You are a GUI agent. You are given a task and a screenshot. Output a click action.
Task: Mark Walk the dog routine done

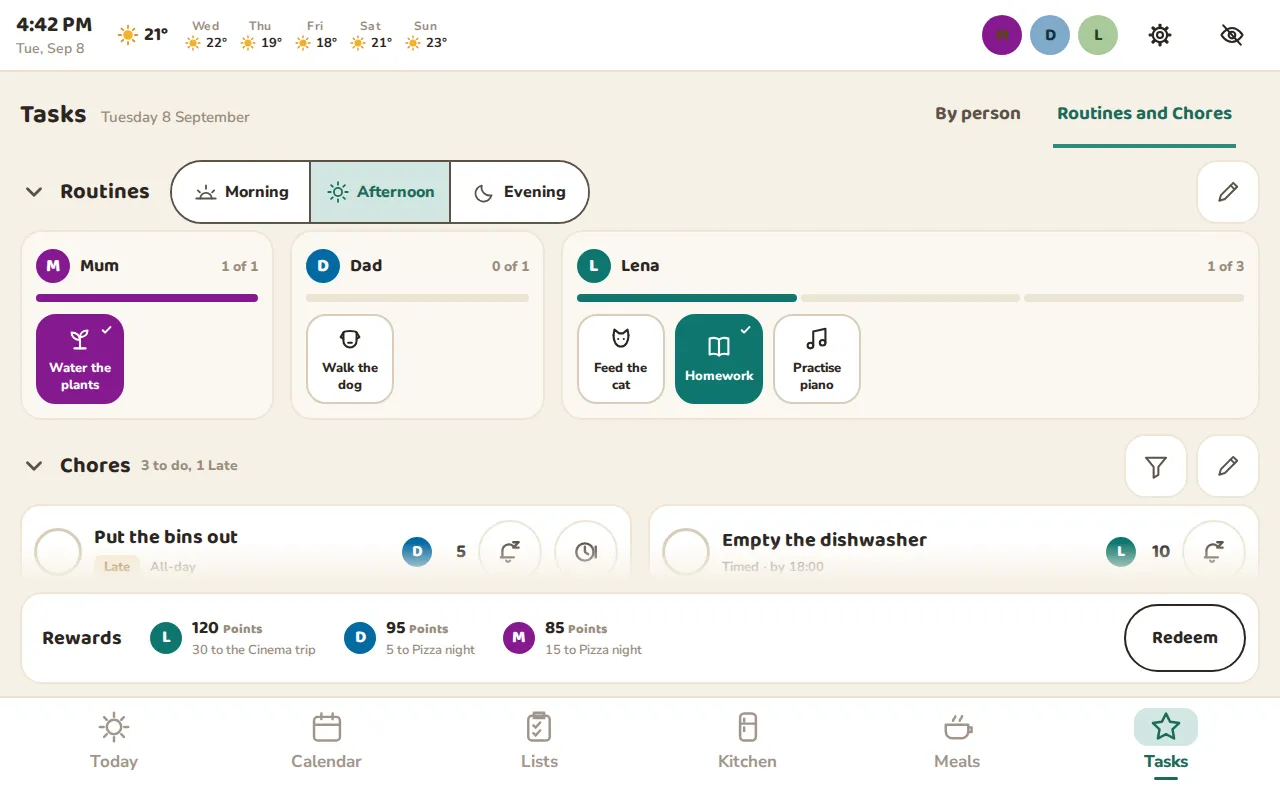tap(350, 359)
